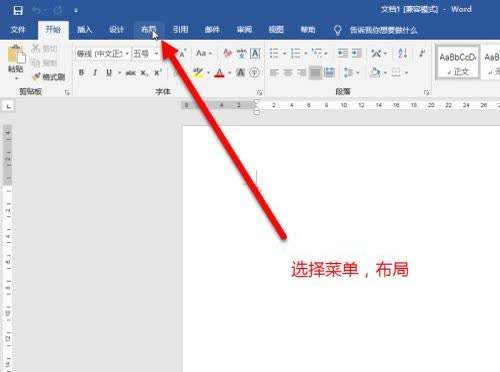Screen dimensions: 500x372
Task: Click the Enclose Characters circle icon
Action: (255, 73)
